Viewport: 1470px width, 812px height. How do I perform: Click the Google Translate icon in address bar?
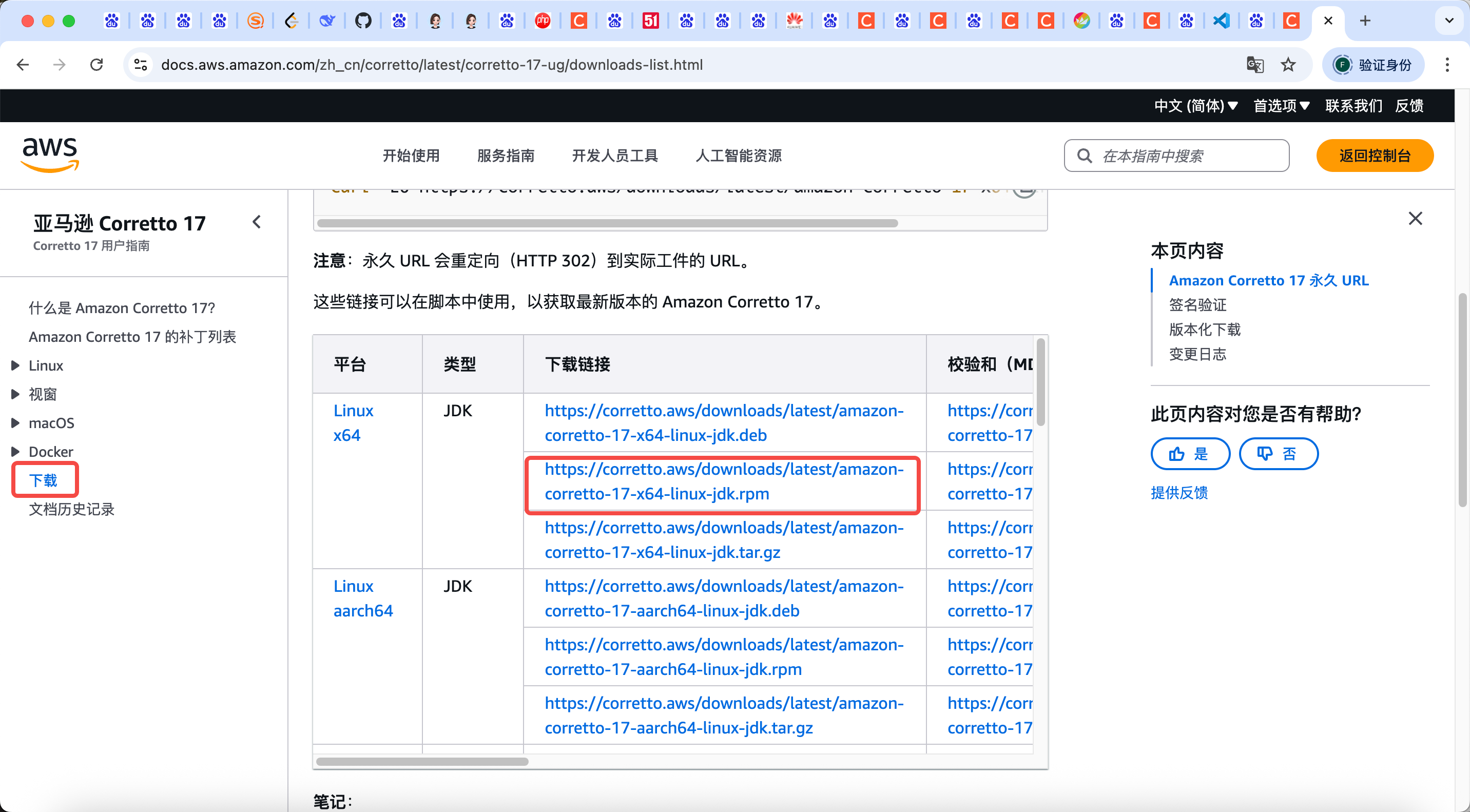click(x=1254, y=65)
